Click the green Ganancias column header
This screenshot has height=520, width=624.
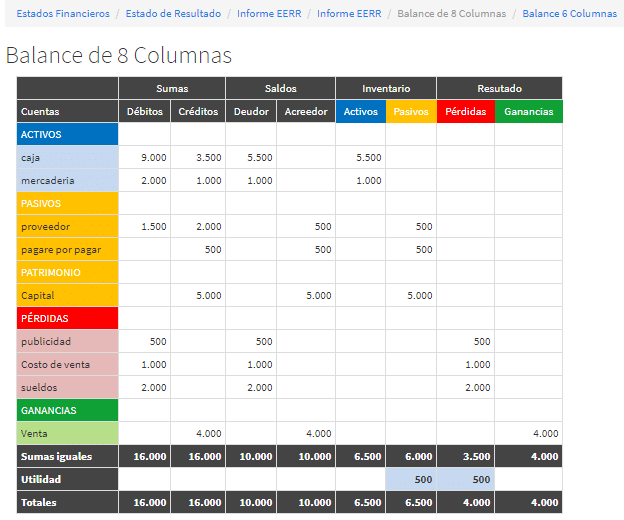point(528,112)
